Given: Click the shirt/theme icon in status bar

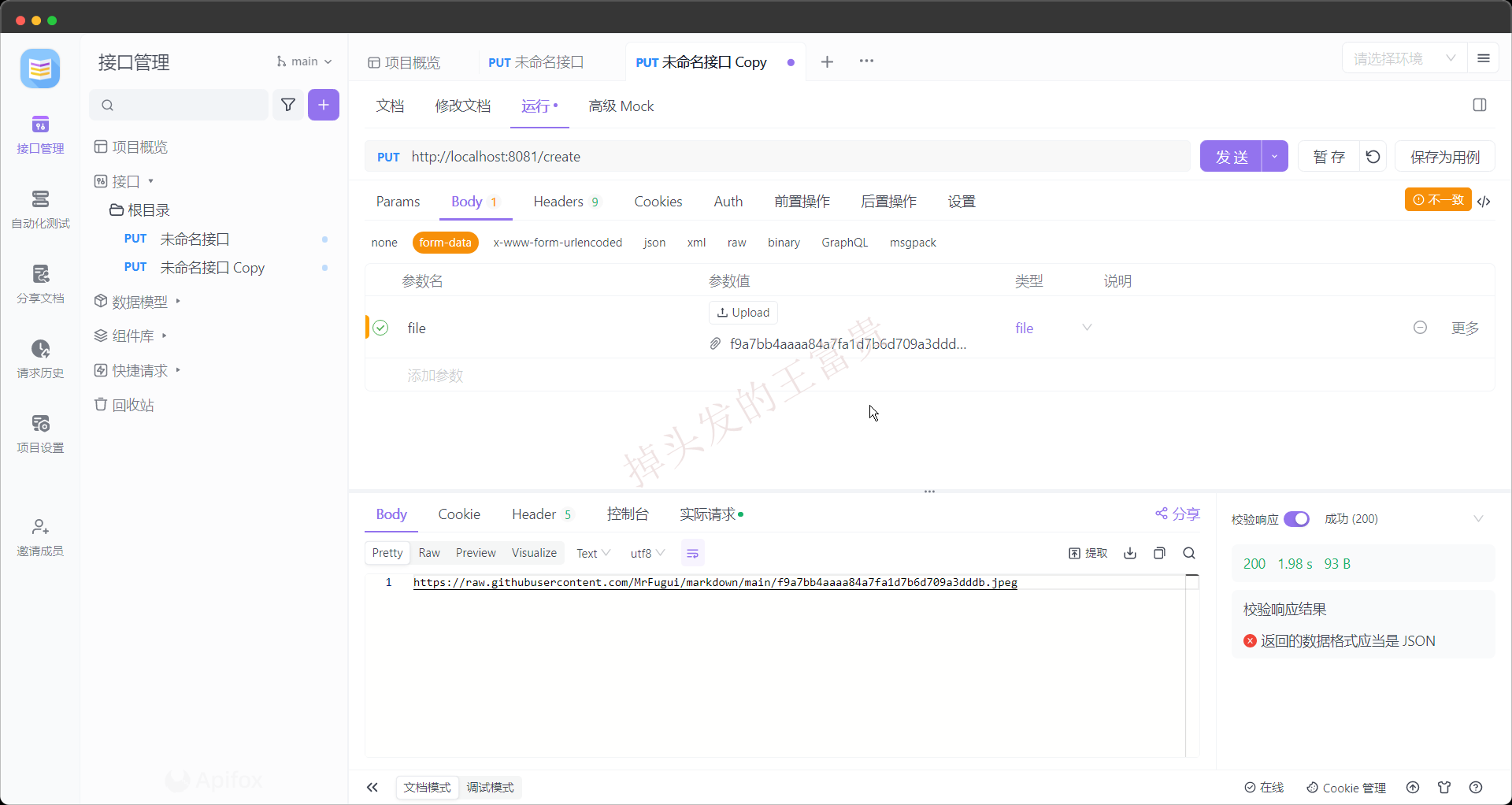Looking at the screenshot, I should coord(1444,788).
